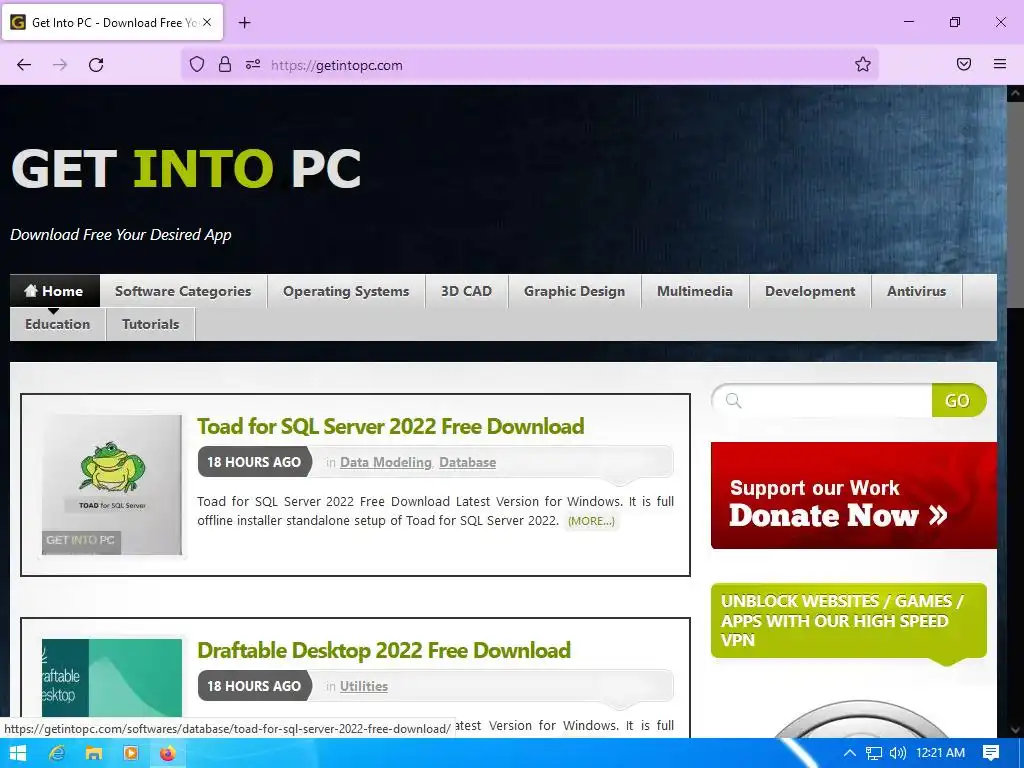This screenshot has height=768, width=1024.
Task: Open the tracking protection shield icon
Action: click(x=197, y=64)
